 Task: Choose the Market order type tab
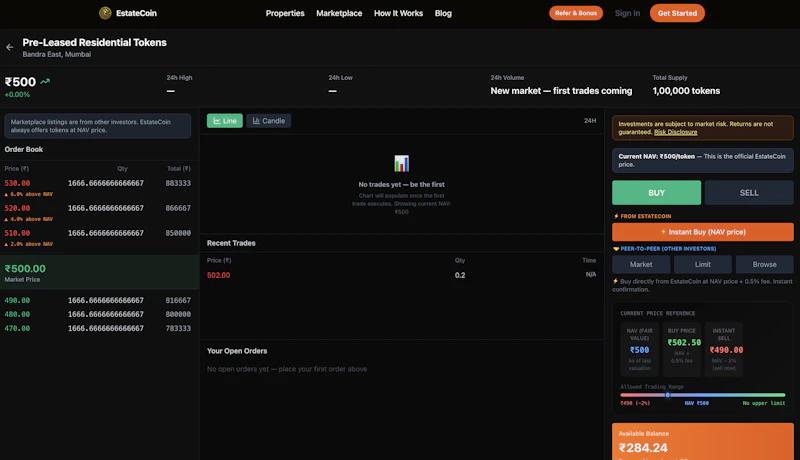tap(641, 264)
